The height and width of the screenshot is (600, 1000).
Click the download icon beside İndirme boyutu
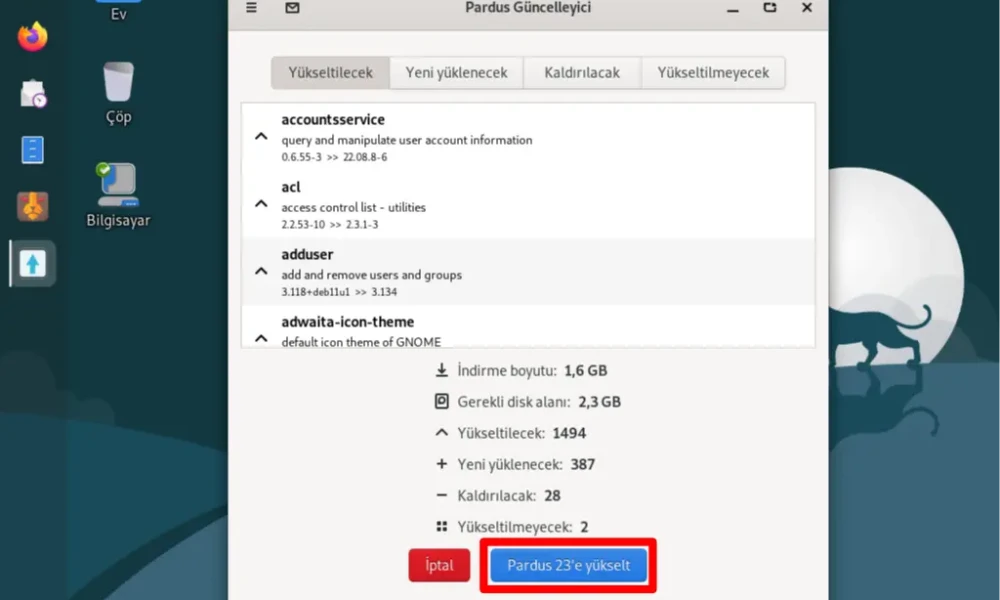pyautogui.click(x=441, y=370)
